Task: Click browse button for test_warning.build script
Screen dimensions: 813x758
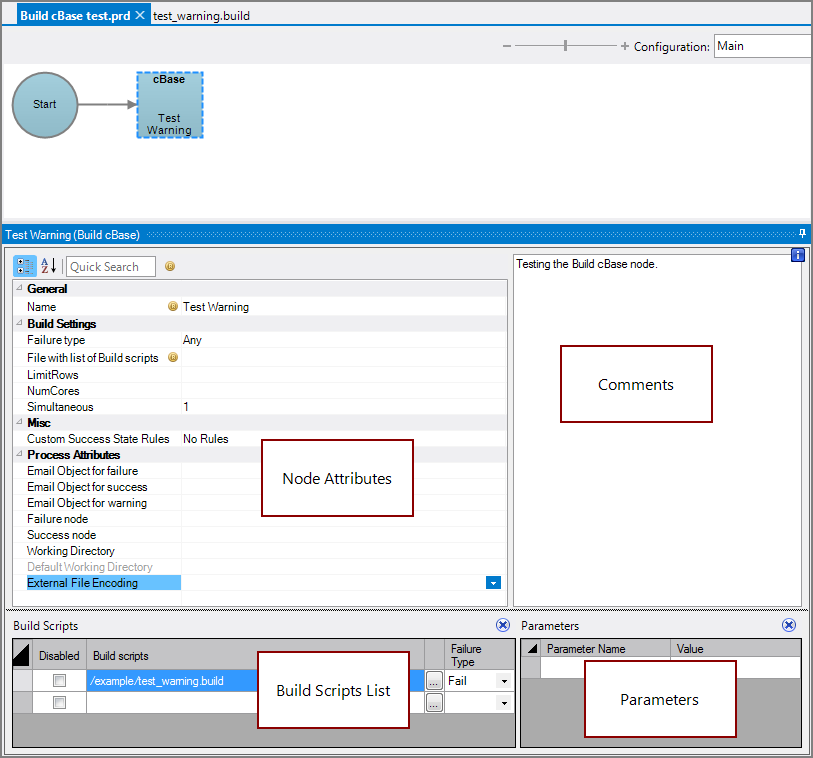Action: click(433, 681)
